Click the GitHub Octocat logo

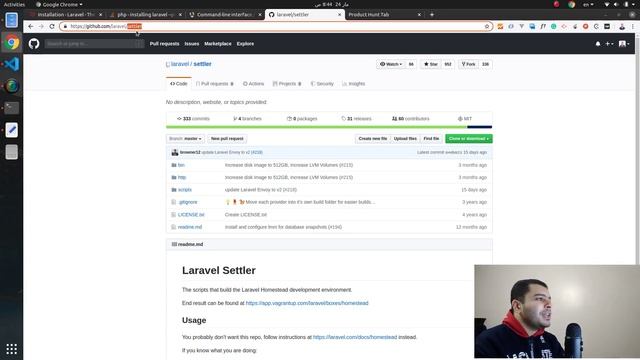click(x=34, y=43)
